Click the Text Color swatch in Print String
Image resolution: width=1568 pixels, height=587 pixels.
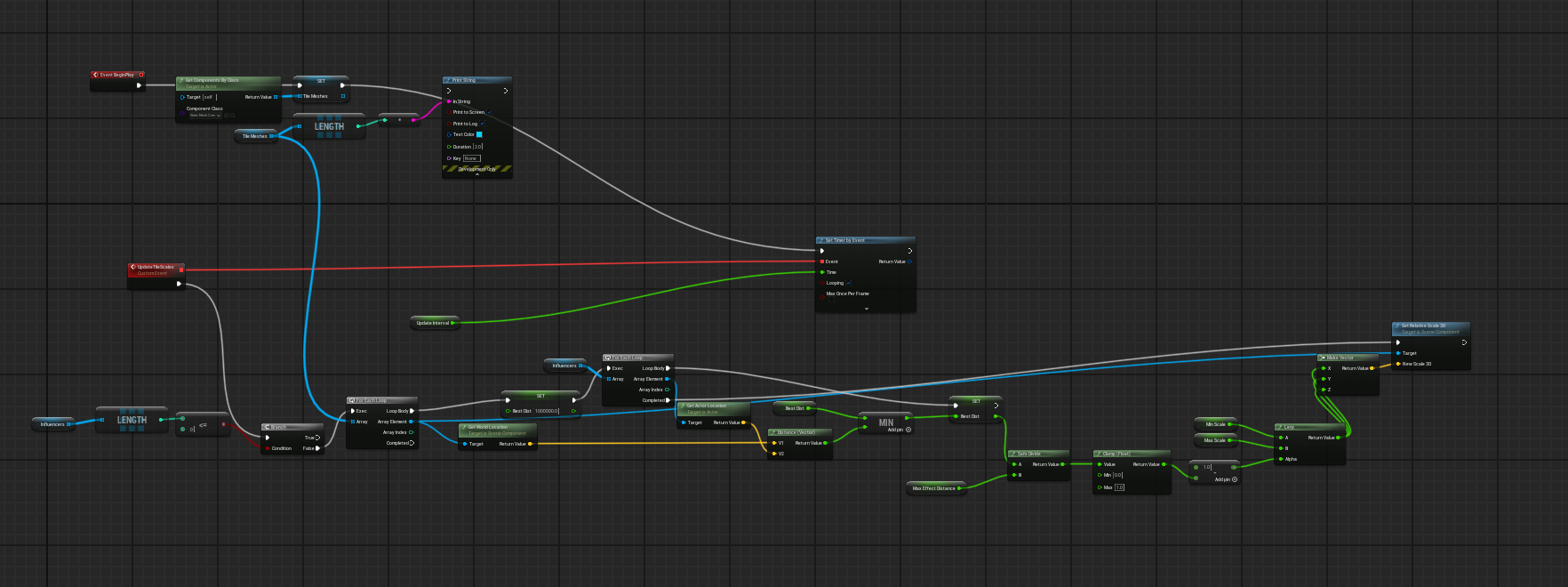pos(479,134)
